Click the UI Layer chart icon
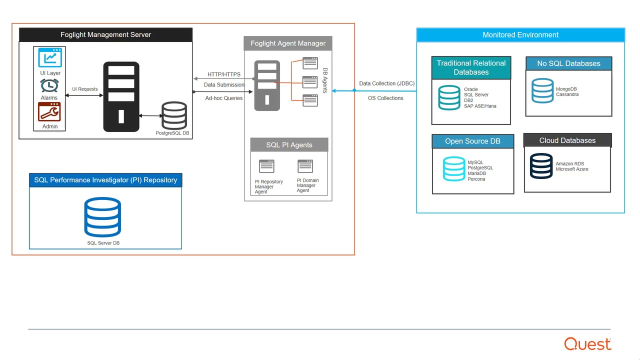The image size is (640, 360). pyautogui.click(x=50, y=58)
